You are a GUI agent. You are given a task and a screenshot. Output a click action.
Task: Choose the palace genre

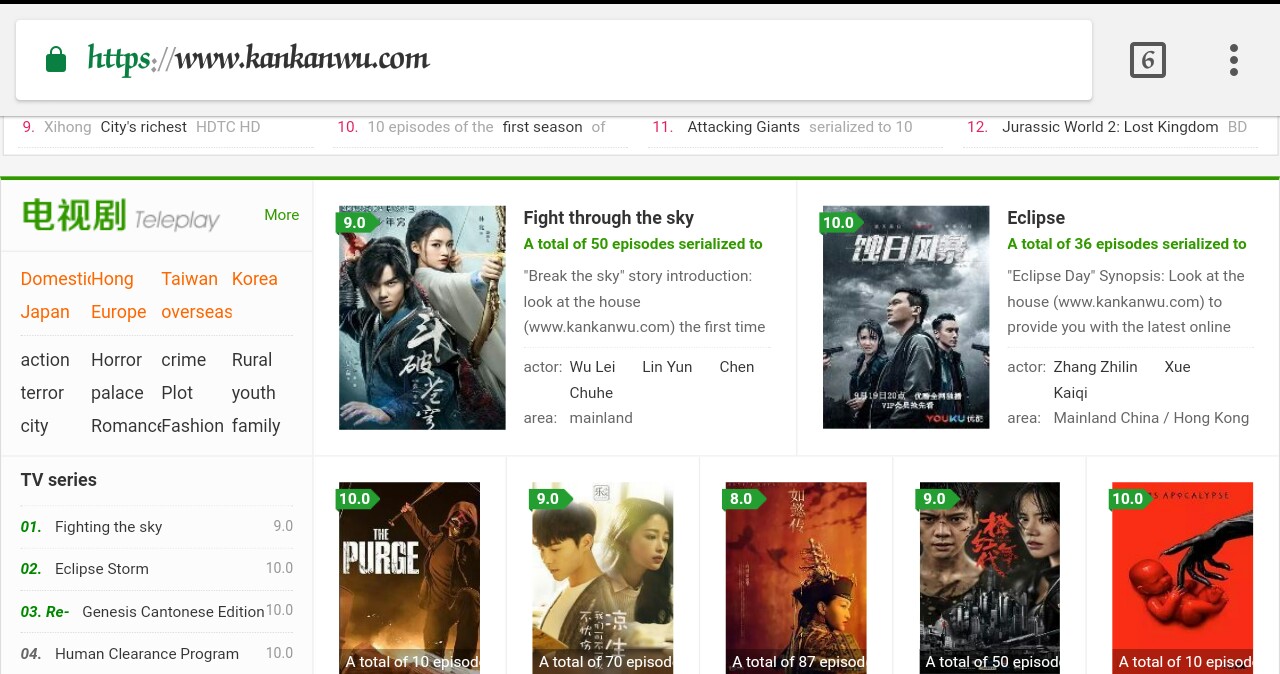click(117, 393)
